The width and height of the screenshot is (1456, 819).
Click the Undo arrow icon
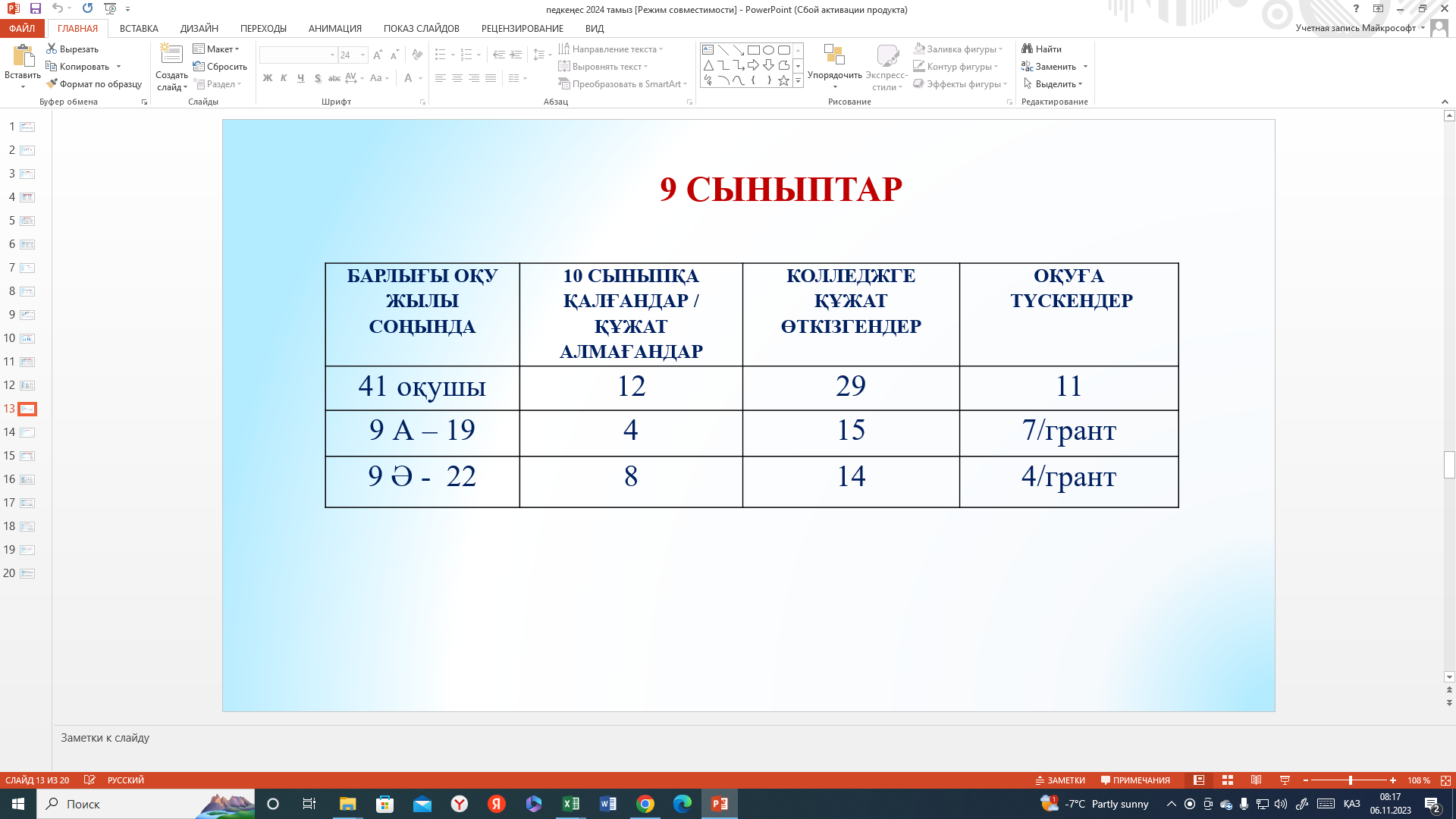pos(57,8)
